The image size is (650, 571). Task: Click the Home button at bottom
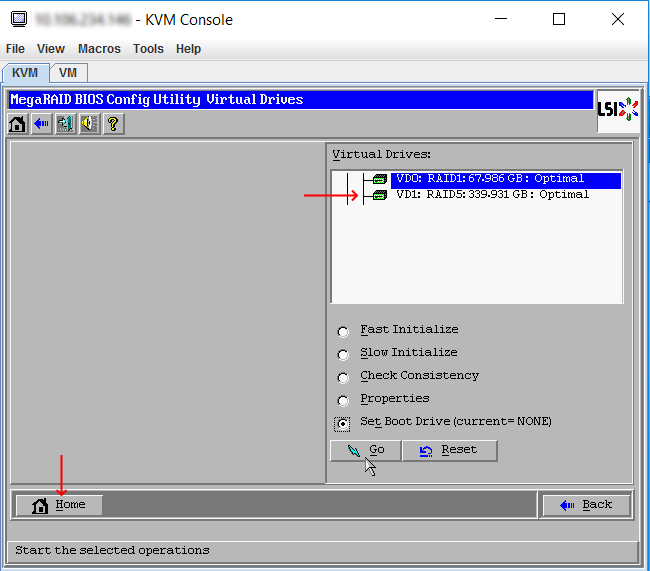[x=59, y=505]
